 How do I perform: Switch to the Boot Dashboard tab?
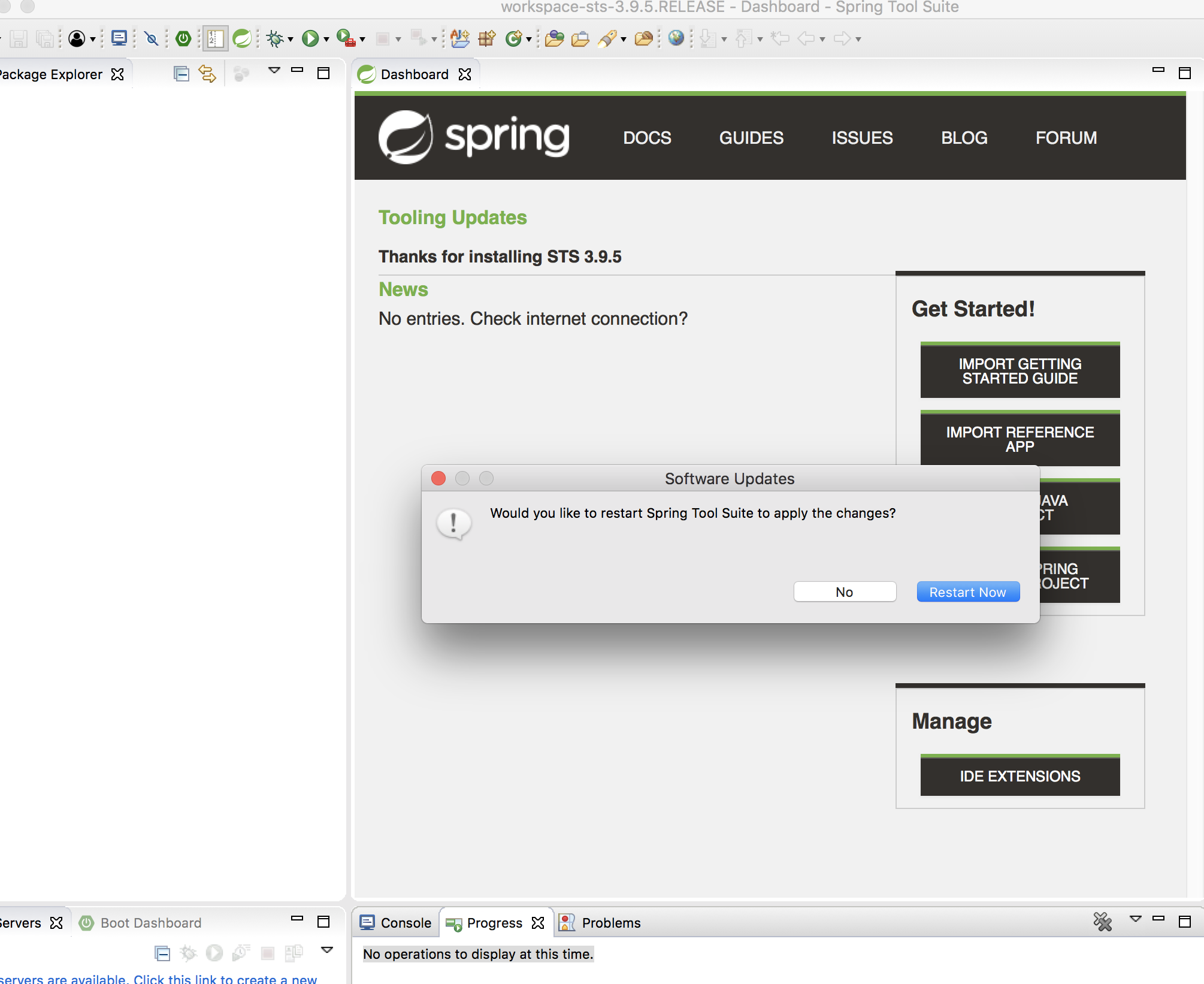point(141,923)
